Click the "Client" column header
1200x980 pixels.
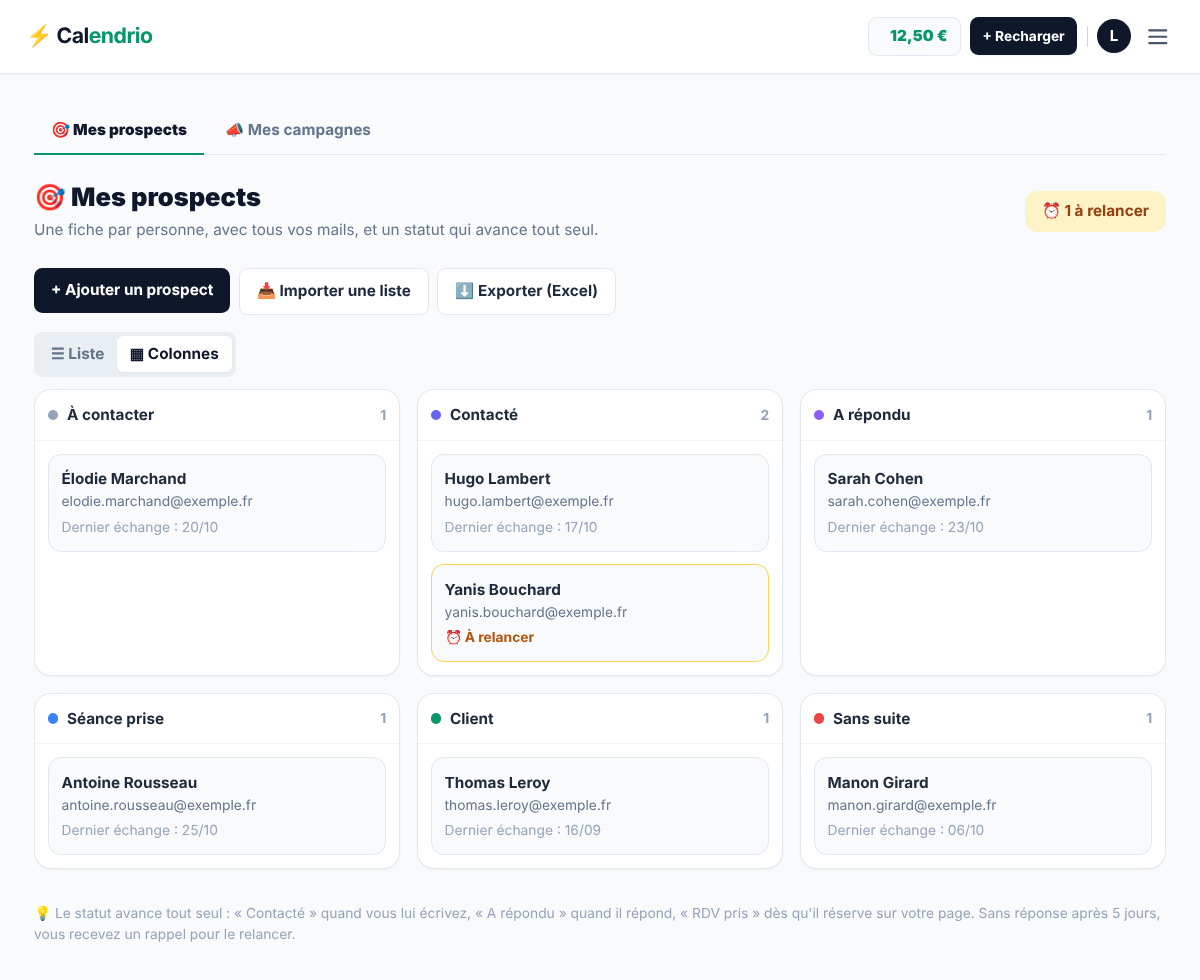pyautogui.click(x=600, y=719)
